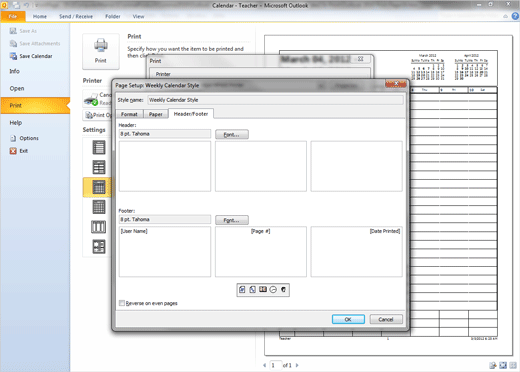This screenshot has height=372, width=520.
Task: Select the Weekly Calendar style icon
Action: click(x=99, y=187)
